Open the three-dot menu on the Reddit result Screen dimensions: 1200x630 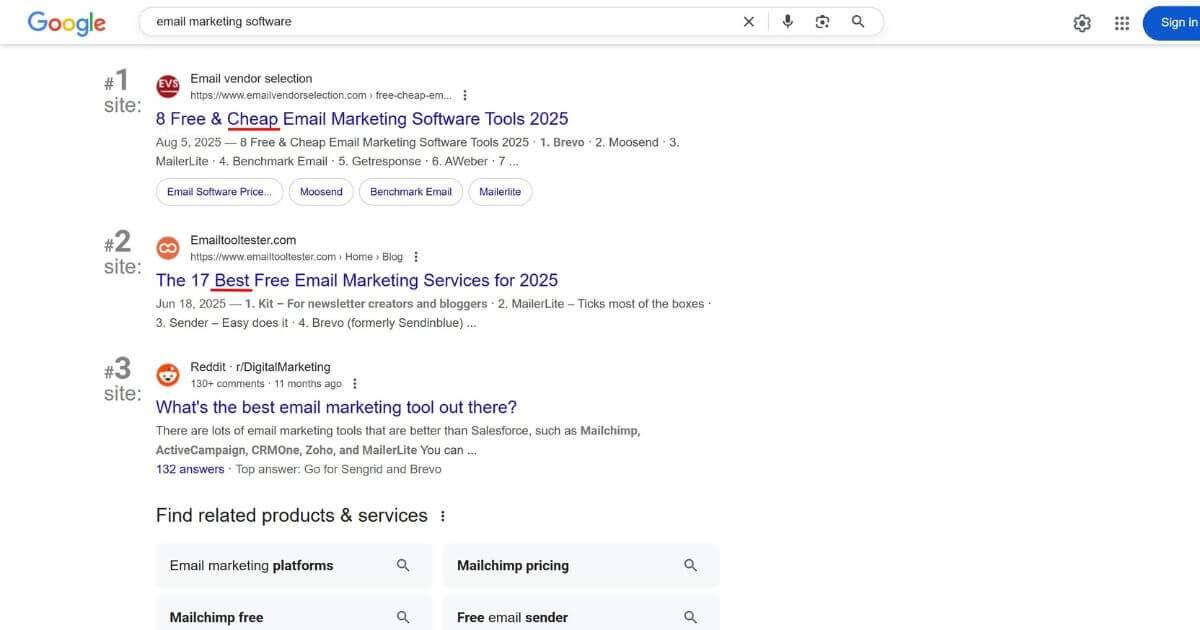(354, 382)
